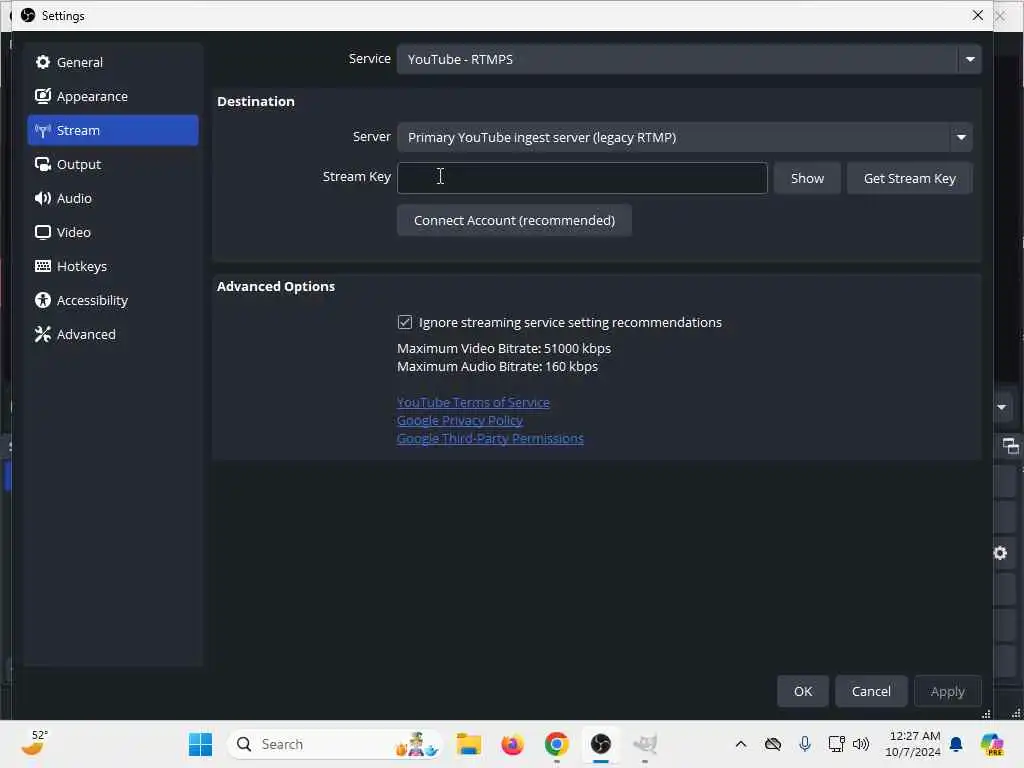
Task: Click Cancel to discard settings changes
Action: click(871, 691)
